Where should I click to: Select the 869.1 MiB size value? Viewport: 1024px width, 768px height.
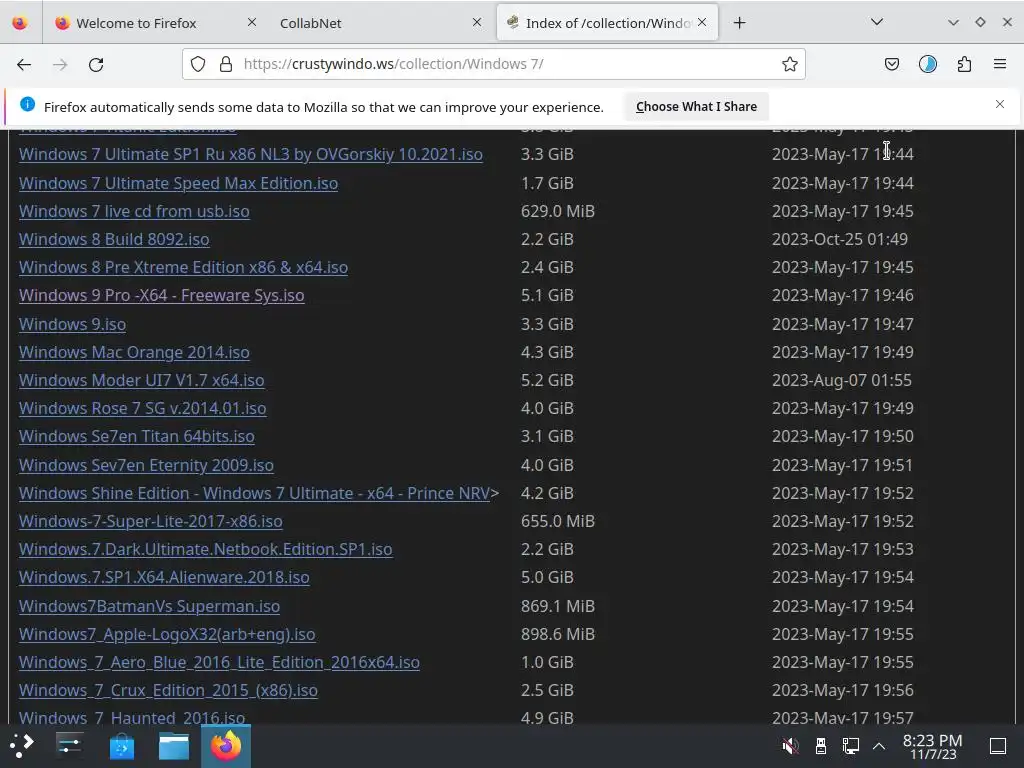click(x=558, y=606)
